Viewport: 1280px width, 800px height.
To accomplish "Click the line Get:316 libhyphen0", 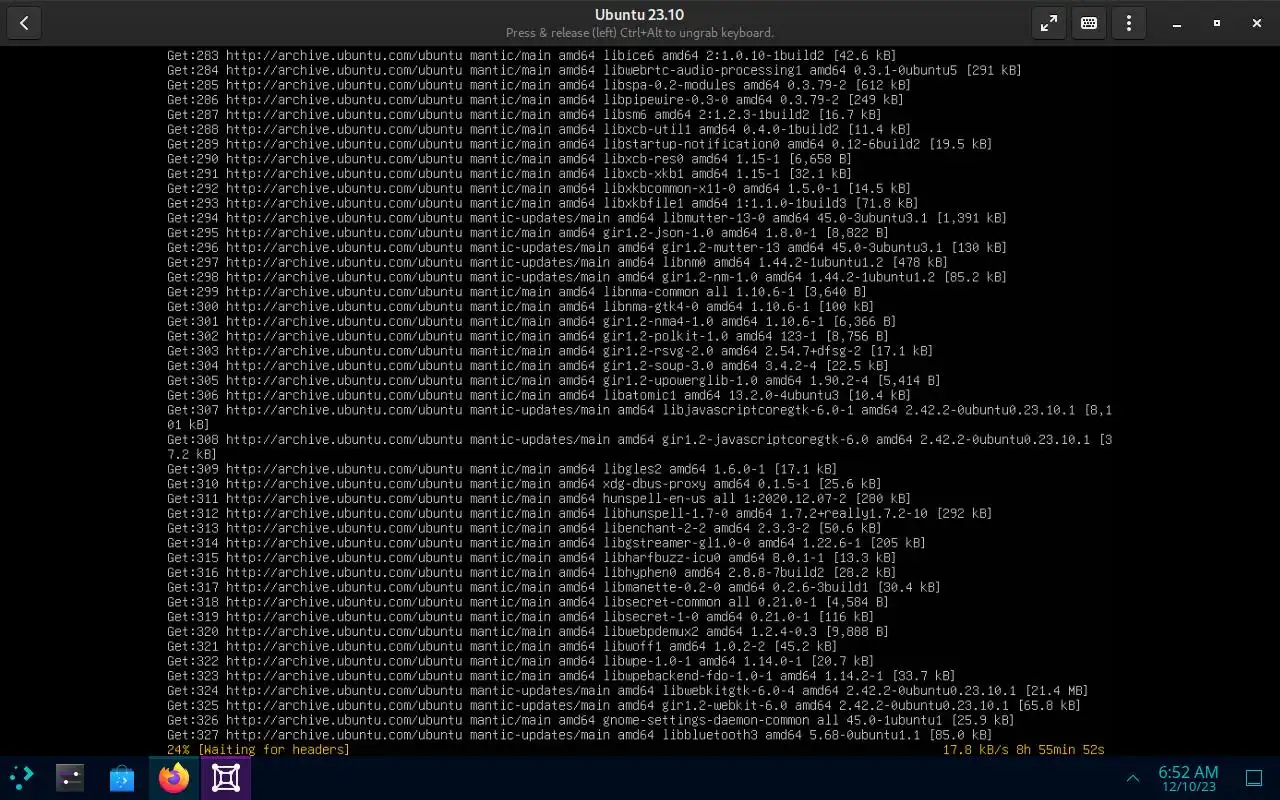I will pos(531,572).
